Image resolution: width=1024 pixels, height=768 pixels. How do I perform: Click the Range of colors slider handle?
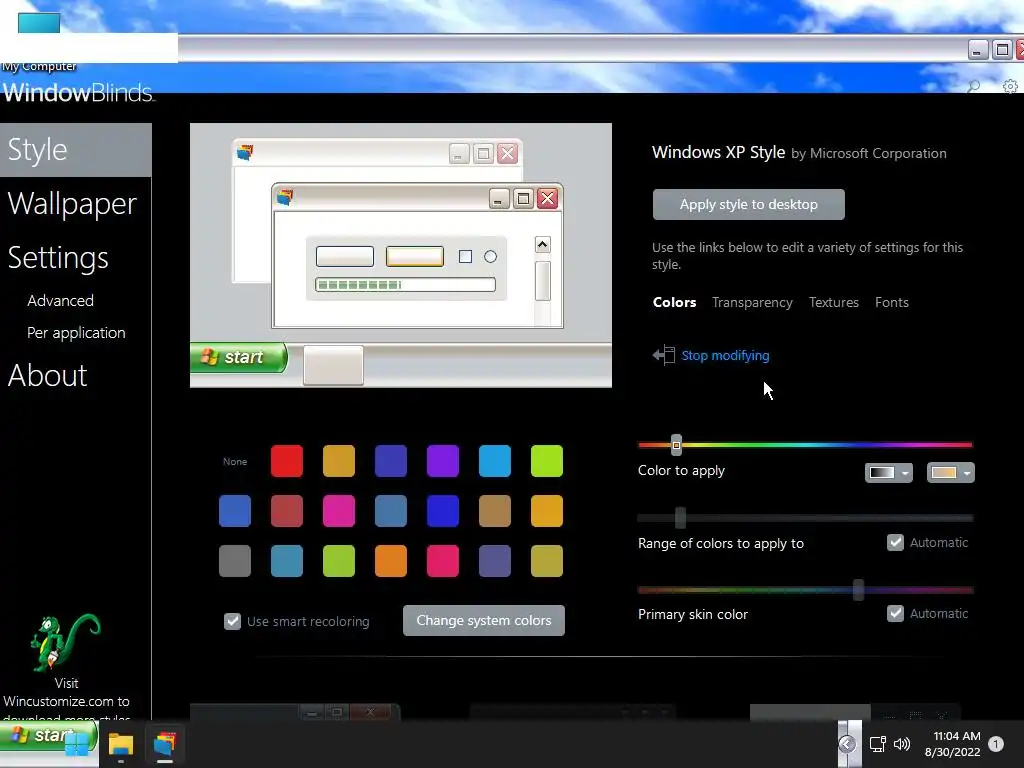pos(680,518)
